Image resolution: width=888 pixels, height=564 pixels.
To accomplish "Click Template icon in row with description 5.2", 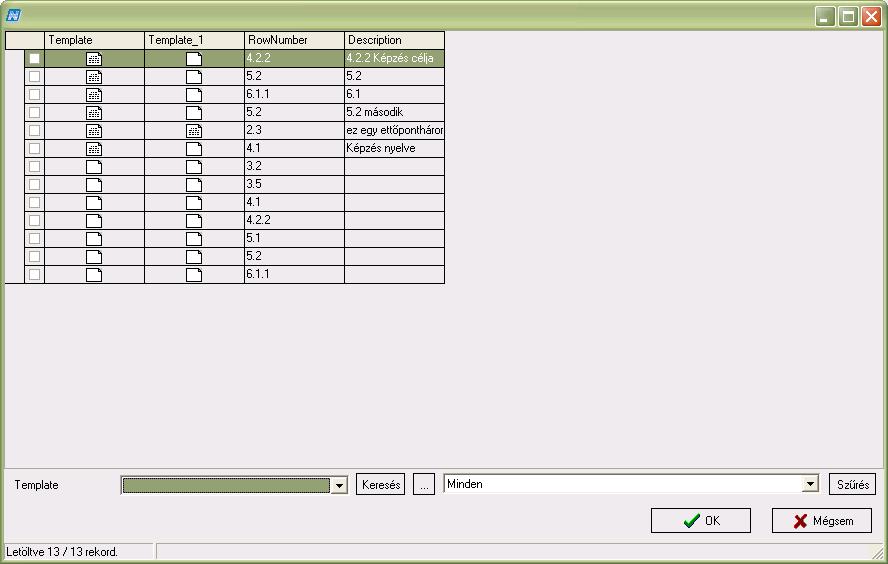I will pos(94,76).
